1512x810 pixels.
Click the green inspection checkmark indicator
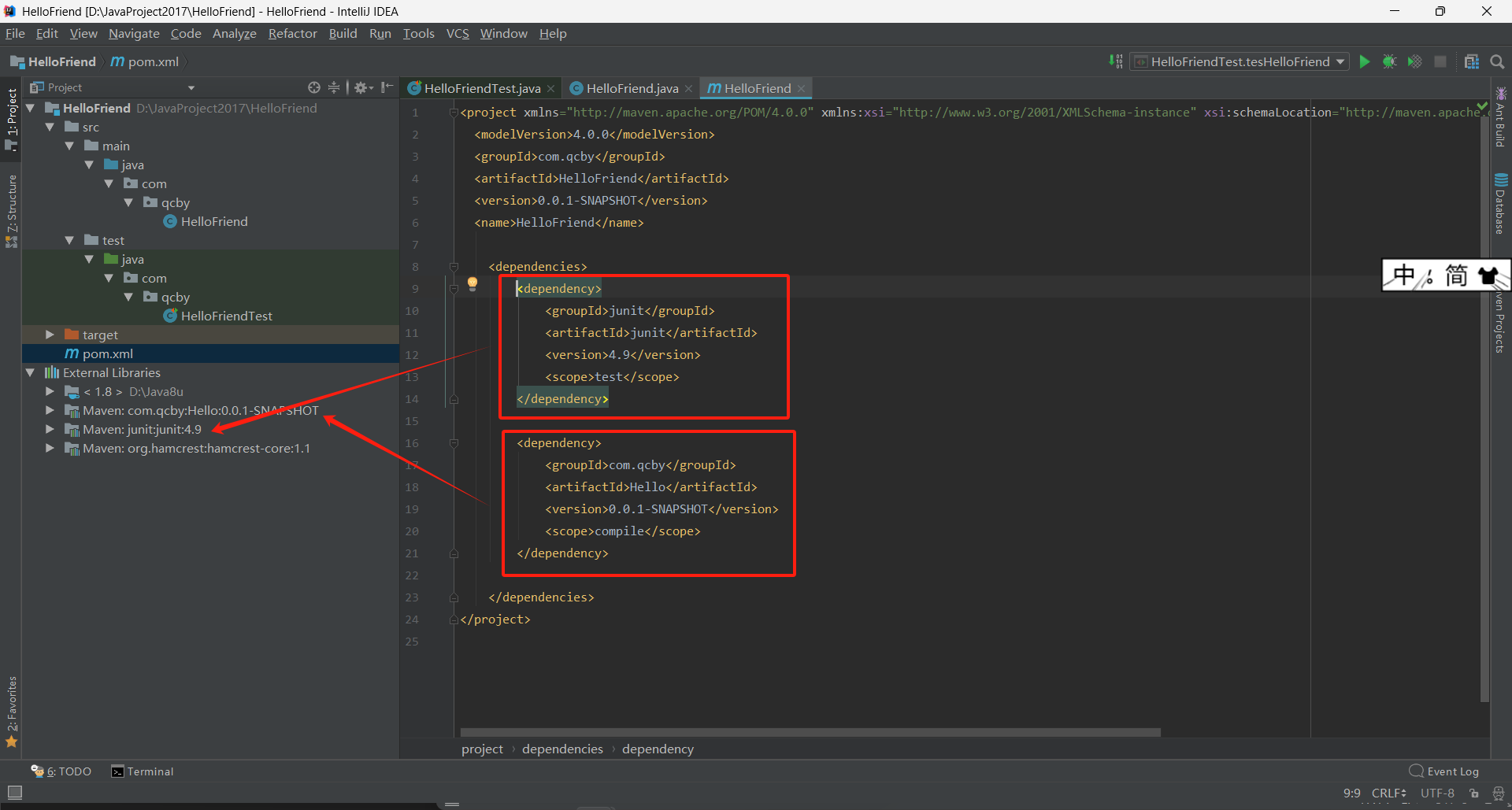[1482, 105]
